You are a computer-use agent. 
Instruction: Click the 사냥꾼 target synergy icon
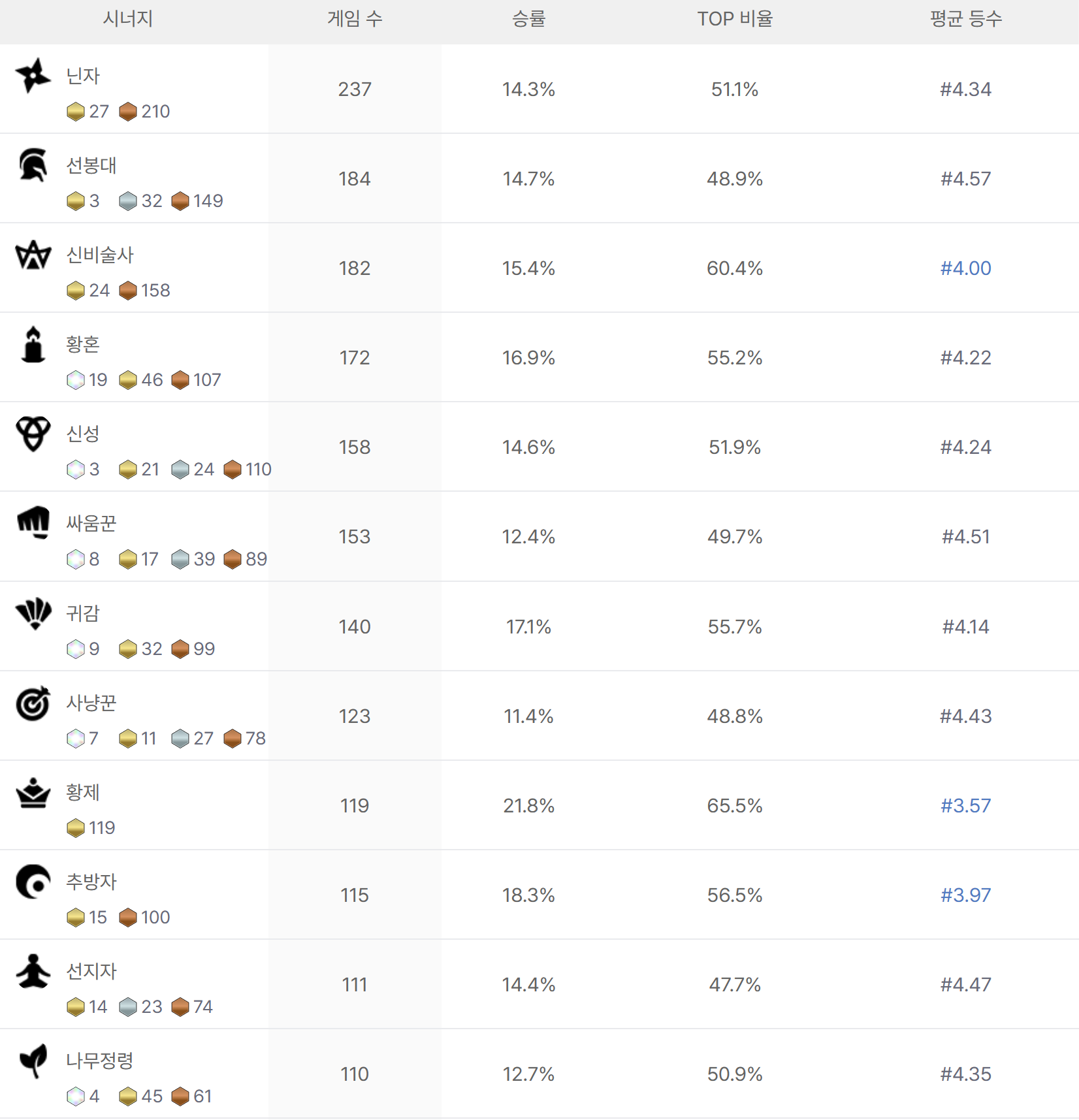33,703
